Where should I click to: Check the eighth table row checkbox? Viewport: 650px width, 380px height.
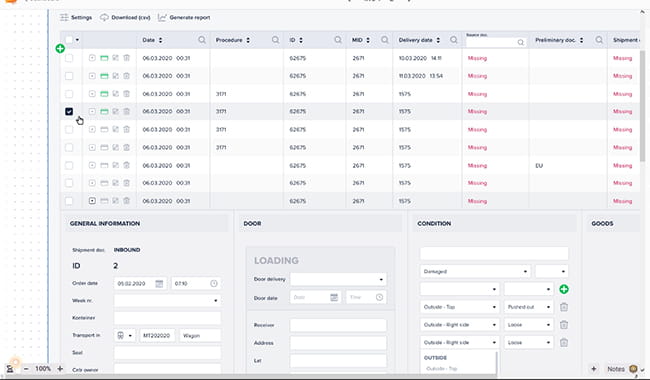click(69, 183)
